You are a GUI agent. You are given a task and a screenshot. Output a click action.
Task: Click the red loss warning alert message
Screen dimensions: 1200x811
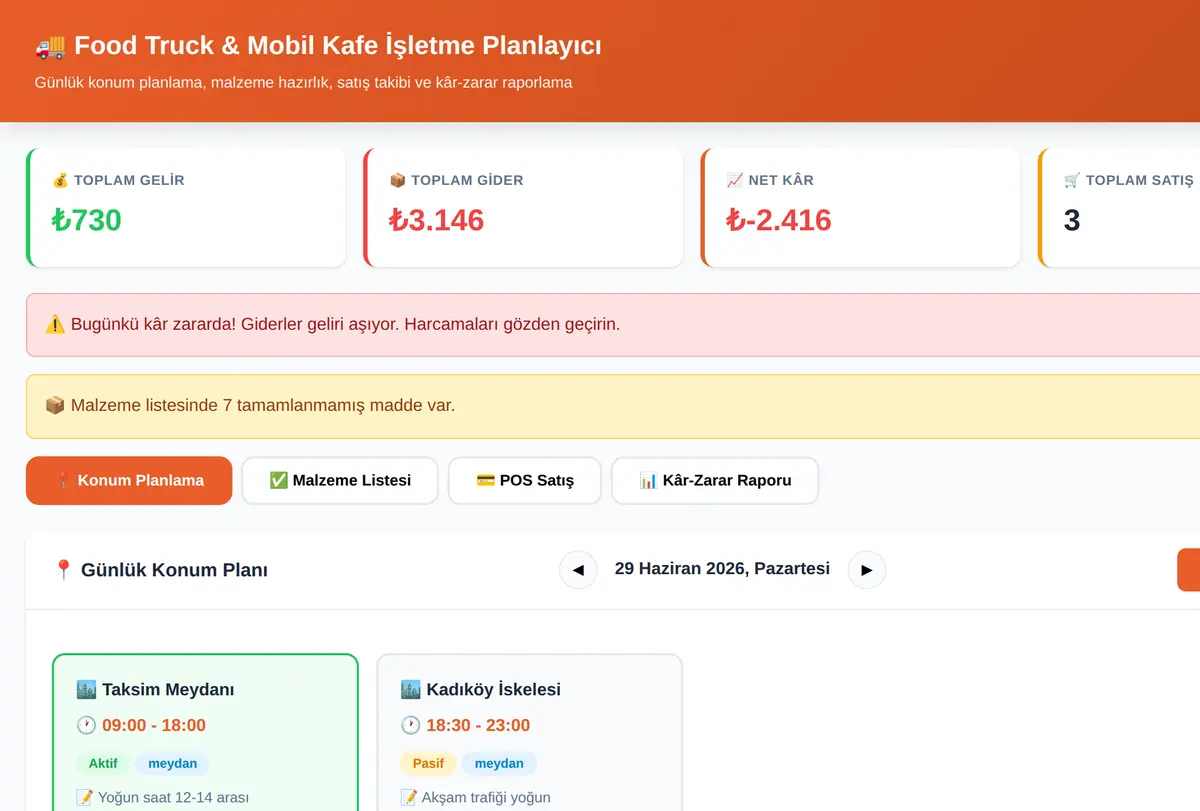click(x=613, y=325)
